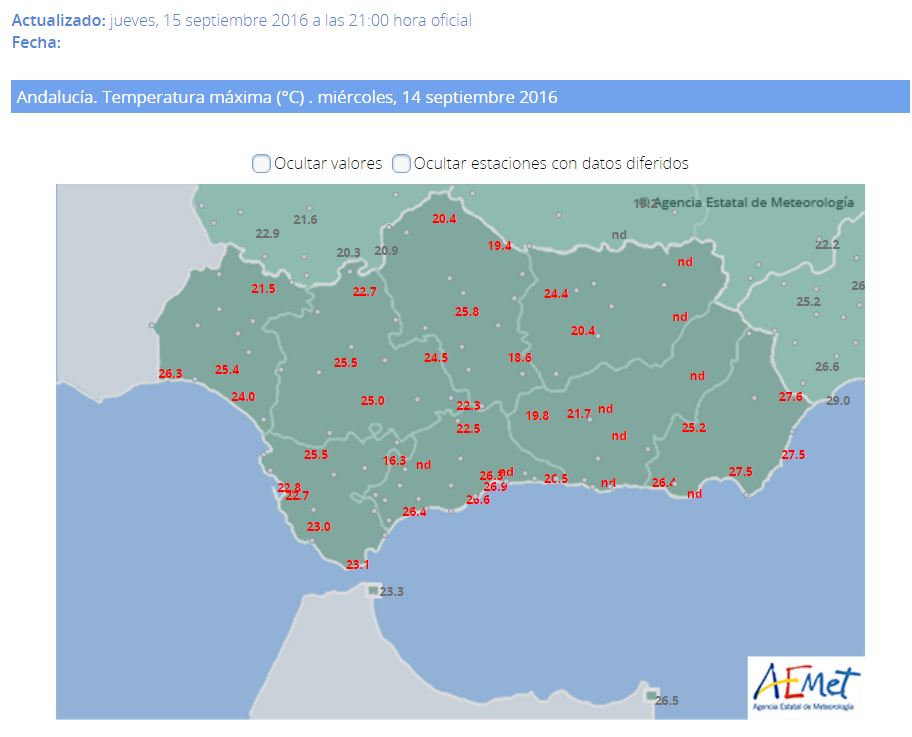The image size is (912, 737).
Task: Enable the Ocultar valores checkbox
Action: [261, 163]
